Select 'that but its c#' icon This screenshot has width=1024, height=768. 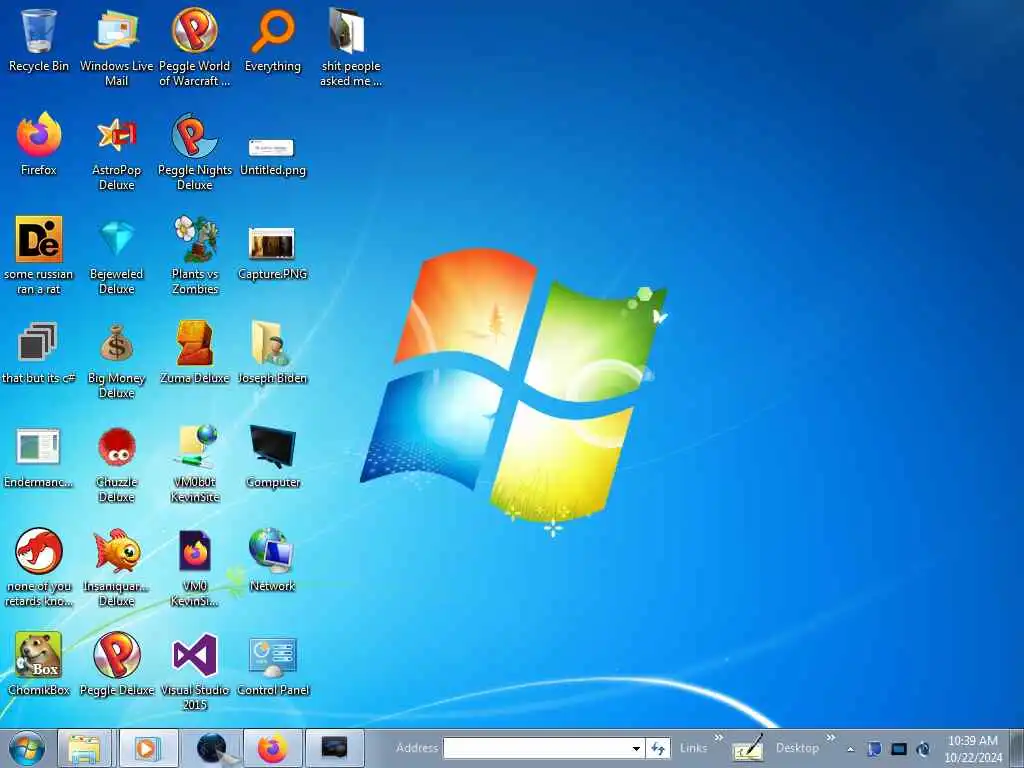click(39, 353)
